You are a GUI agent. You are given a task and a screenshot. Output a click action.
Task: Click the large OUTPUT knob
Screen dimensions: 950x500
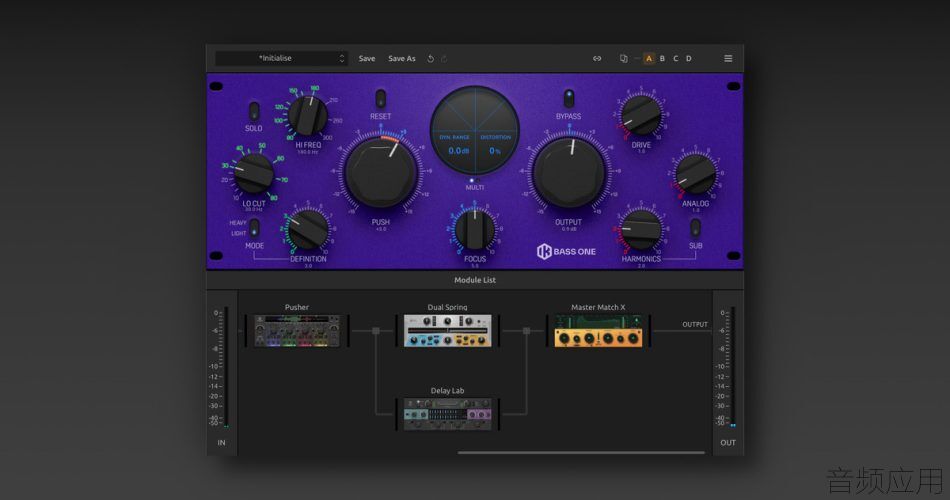569,172
